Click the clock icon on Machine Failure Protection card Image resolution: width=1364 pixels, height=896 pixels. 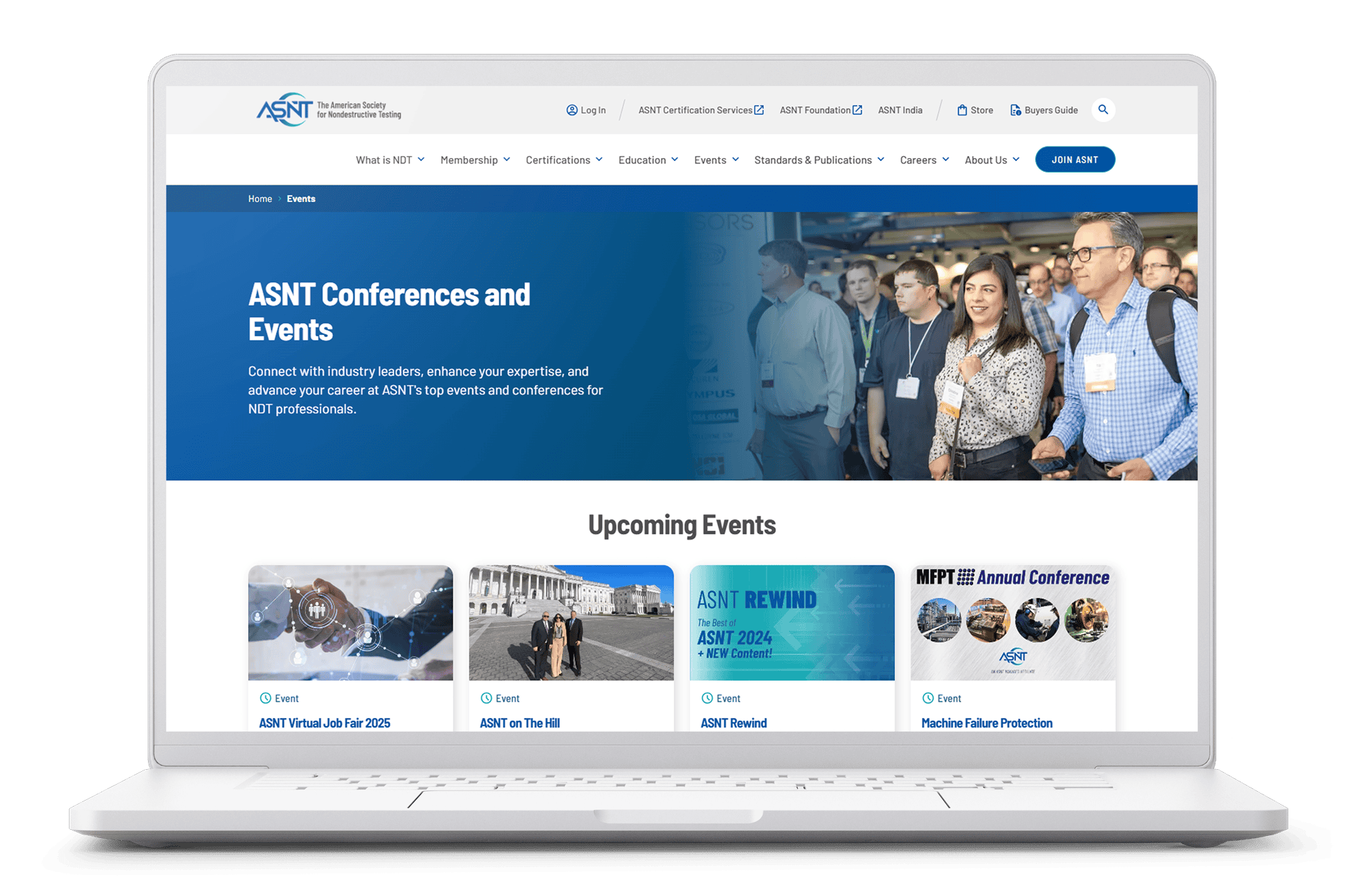point(928,698)
